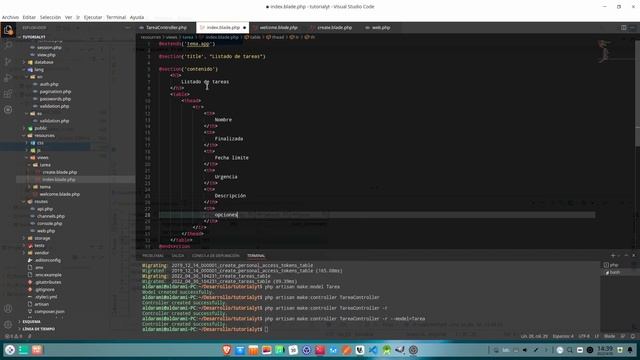Click the system clock showing 14:39
This screenshot has width=640, height=360.
[604, 350]
